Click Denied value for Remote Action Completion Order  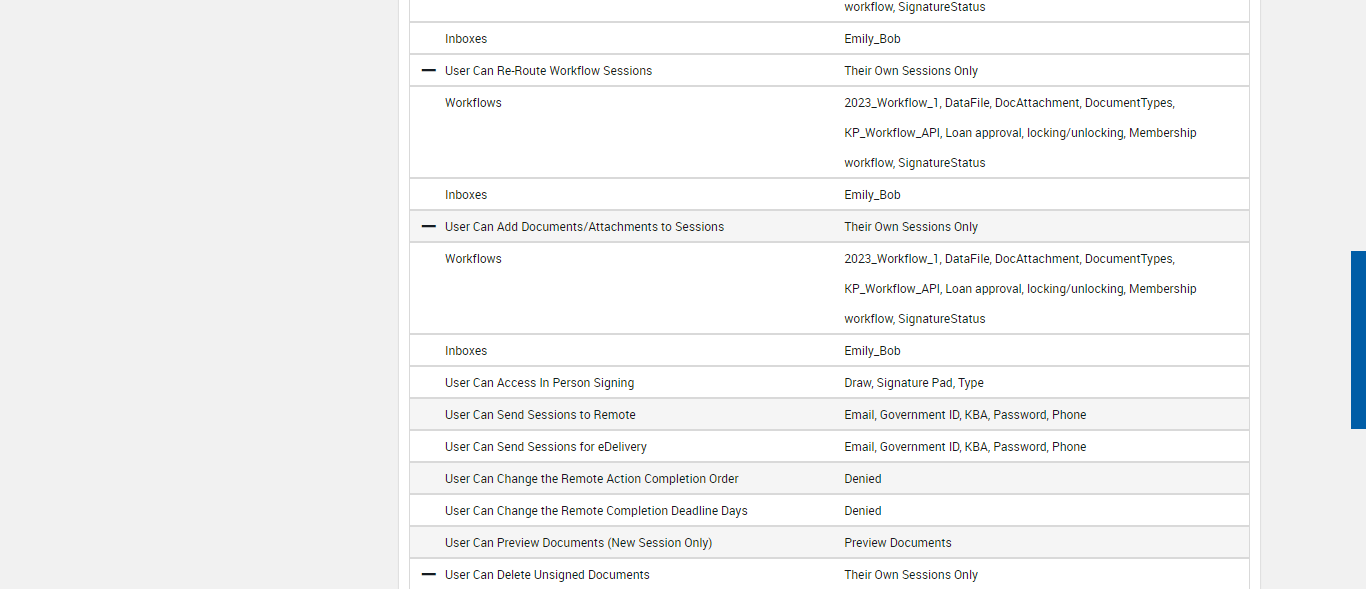(x=862, y=479)
